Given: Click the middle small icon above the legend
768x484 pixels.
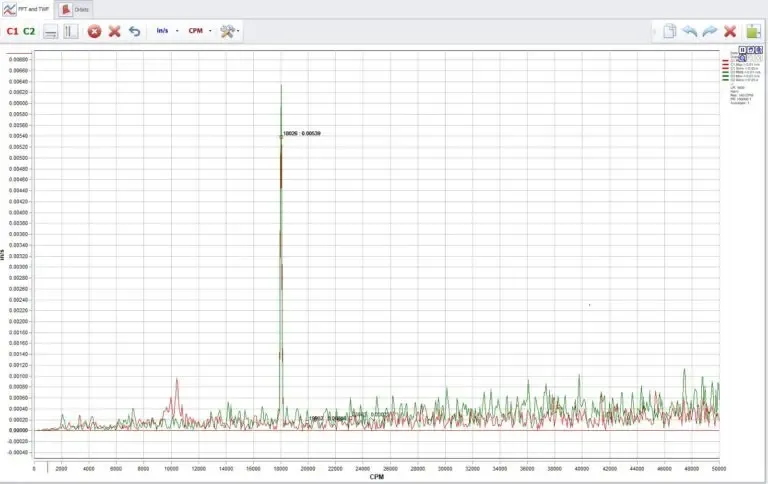Looking at the screenshot, I should 751,50.
